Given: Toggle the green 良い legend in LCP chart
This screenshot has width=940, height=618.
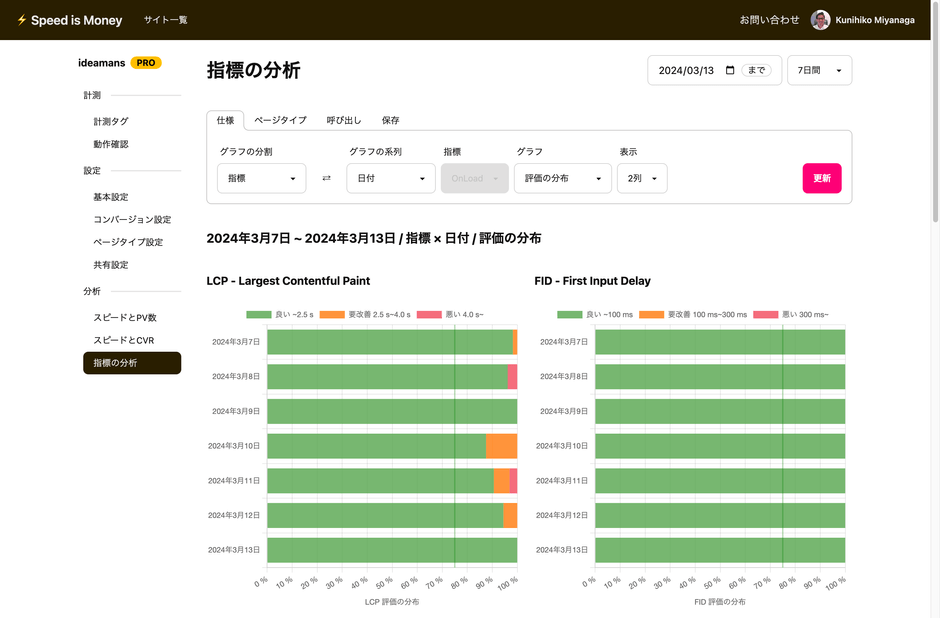Looking at the screenshot, I should (x=280, y=314).
